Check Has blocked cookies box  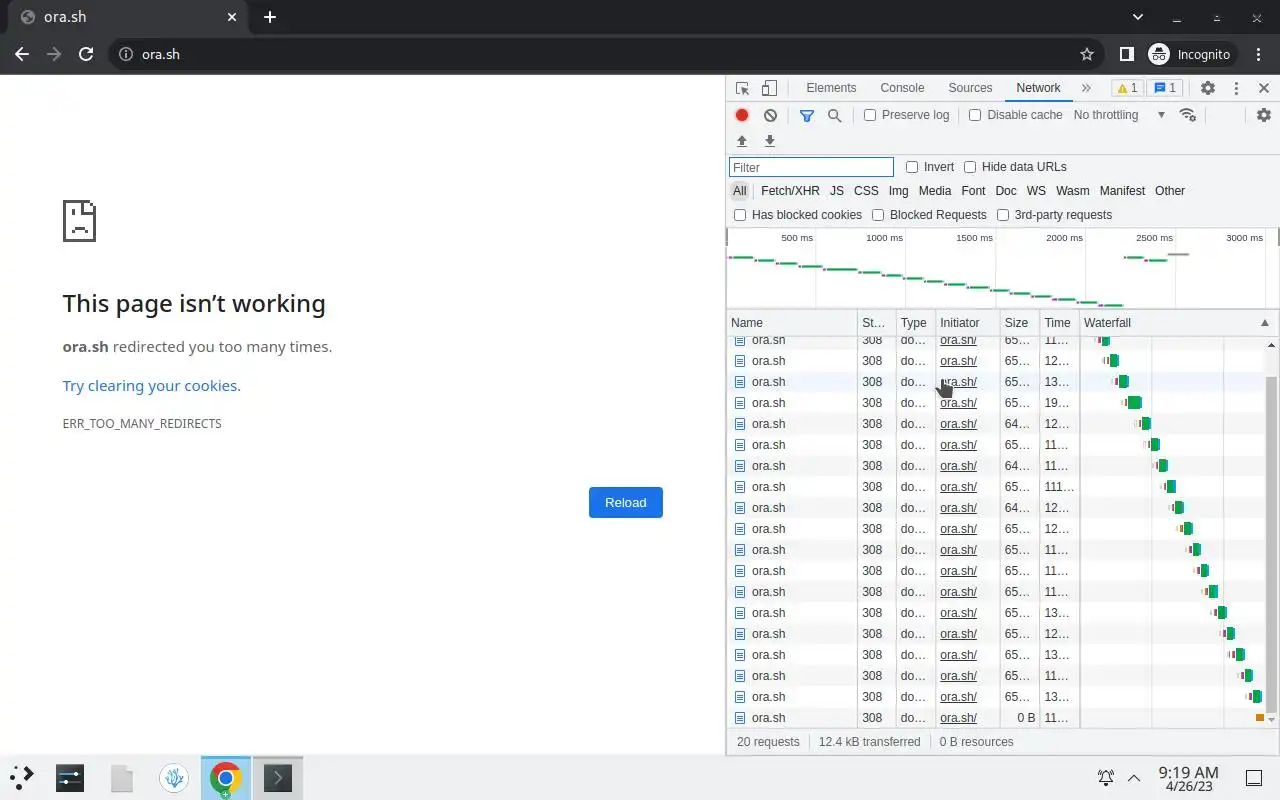740,215
